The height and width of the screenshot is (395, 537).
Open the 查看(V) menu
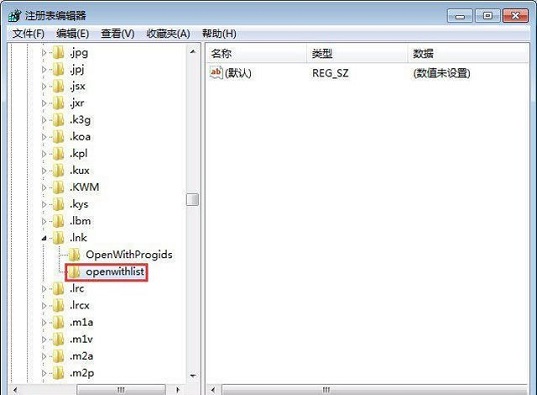tap(117, 34)
